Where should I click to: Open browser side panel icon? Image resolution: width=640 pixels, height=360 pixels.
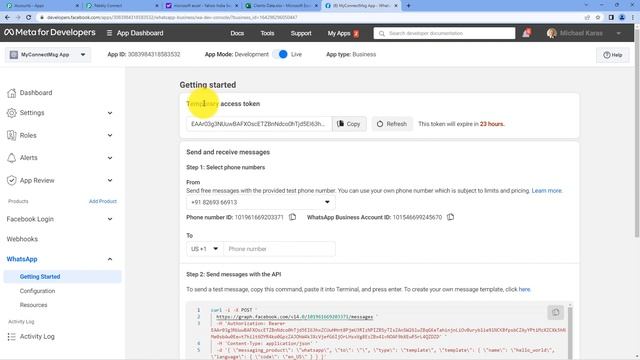point(611,18)
